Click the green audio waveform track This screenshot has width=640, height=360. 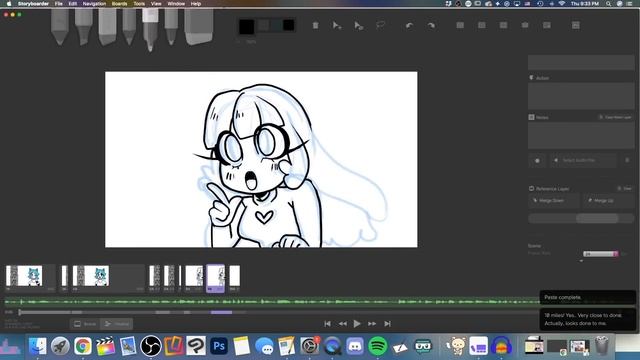coord(271,302)
